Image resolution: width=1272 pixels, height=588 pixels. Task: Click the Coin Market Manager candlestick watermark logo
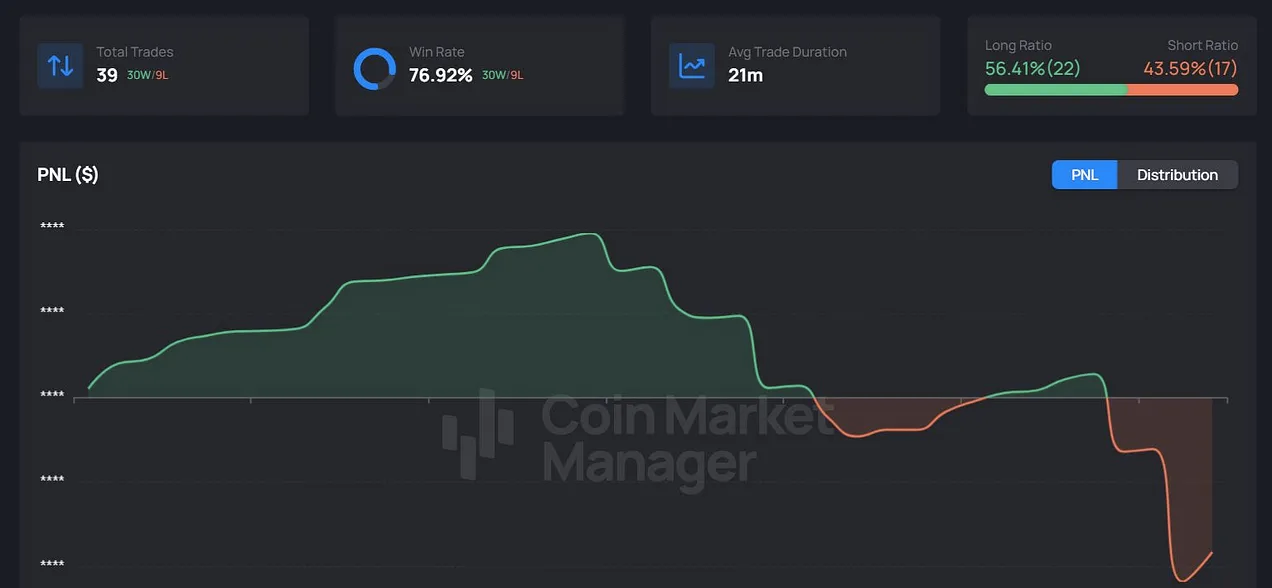coord(479,433)
